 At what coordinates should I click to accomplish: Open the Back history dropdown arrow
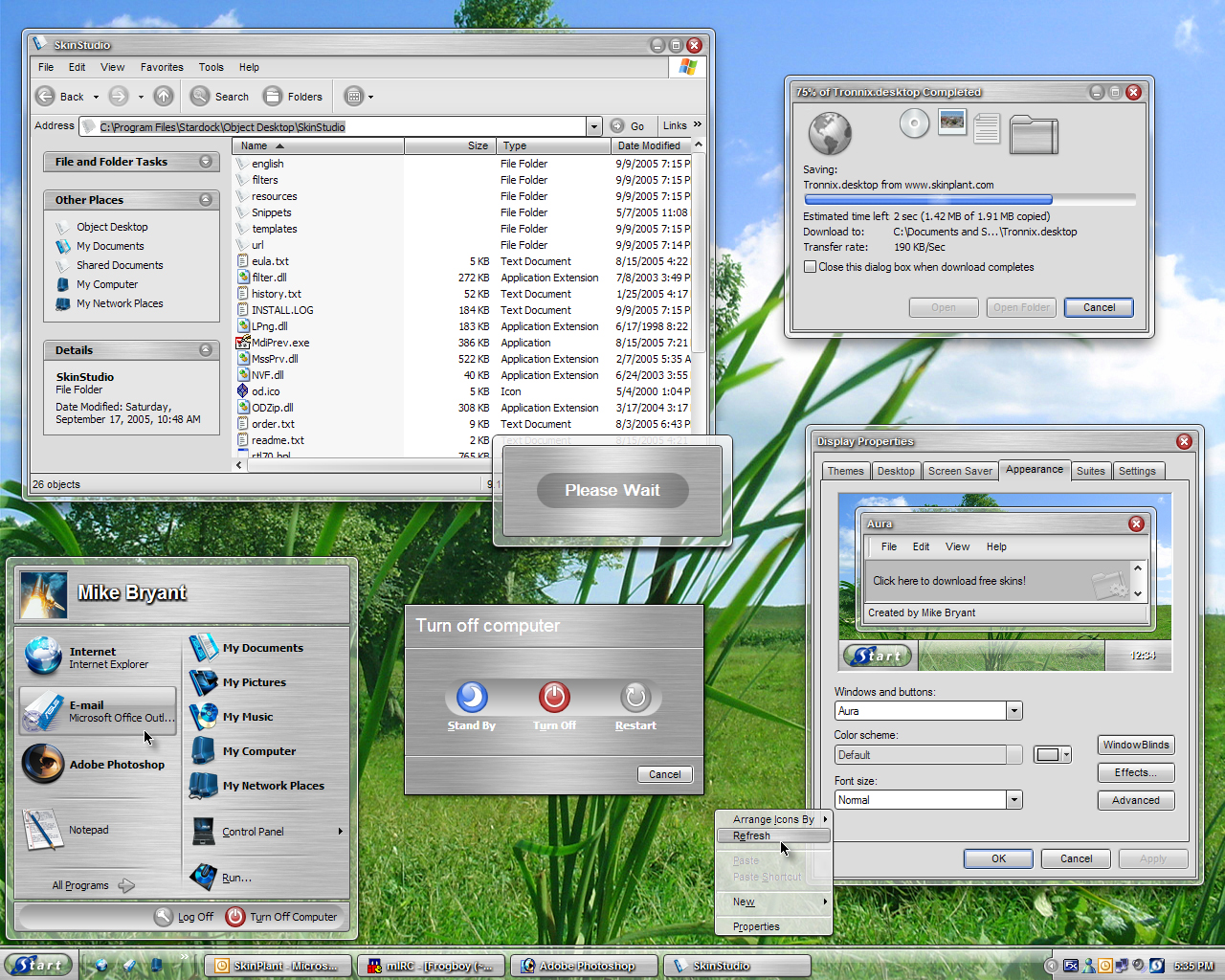tap(96, 97)
